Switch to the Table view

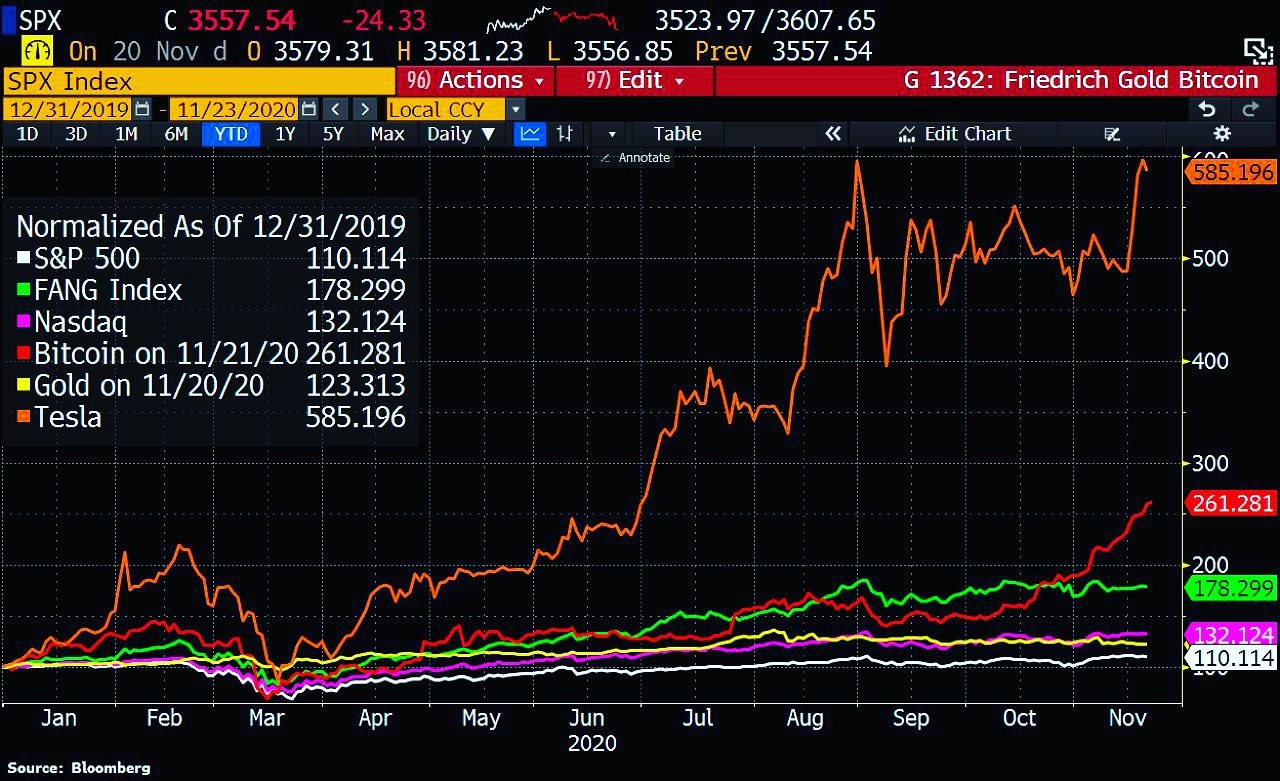678,134
